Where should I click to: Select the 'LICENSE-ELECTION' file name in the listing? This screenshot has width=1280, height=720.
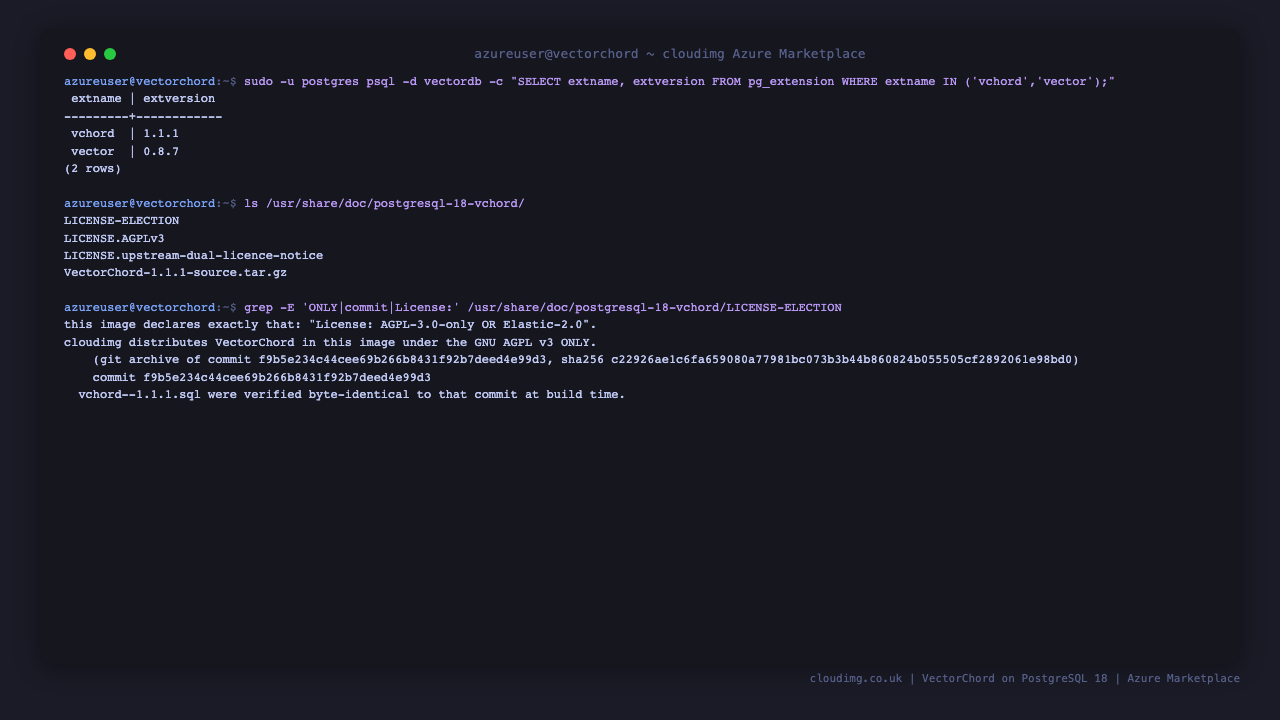(x=122, y=221)
